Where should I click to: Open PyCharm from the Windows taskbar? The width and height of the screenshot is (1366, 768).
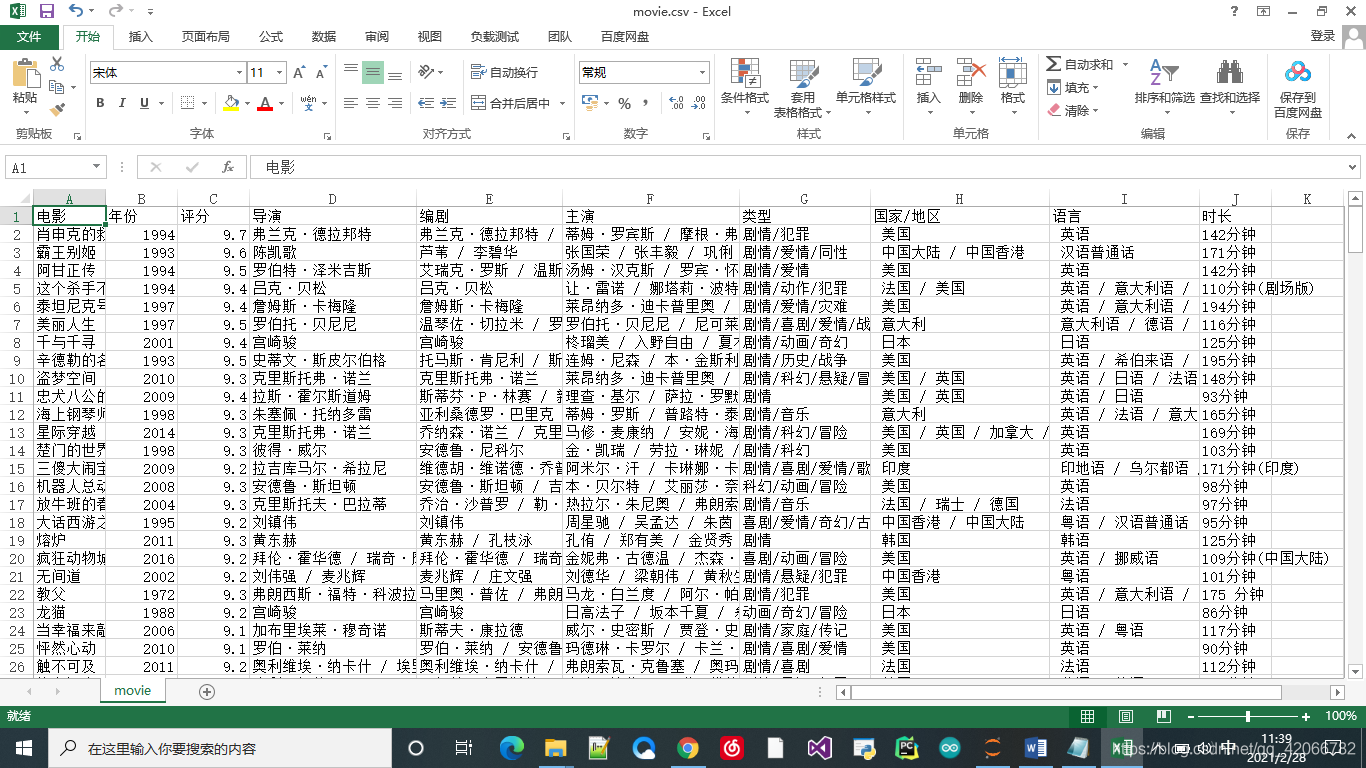907,748
